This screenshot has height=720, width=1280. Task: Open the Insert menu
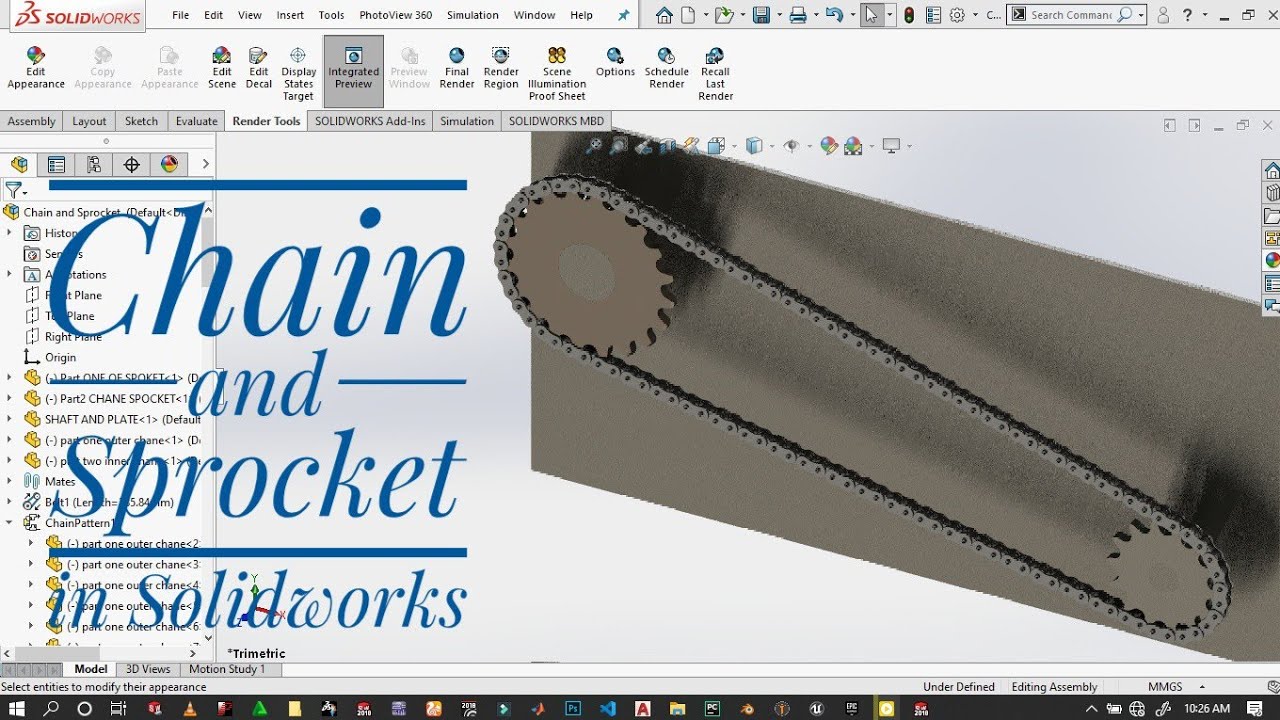point(290,15)
